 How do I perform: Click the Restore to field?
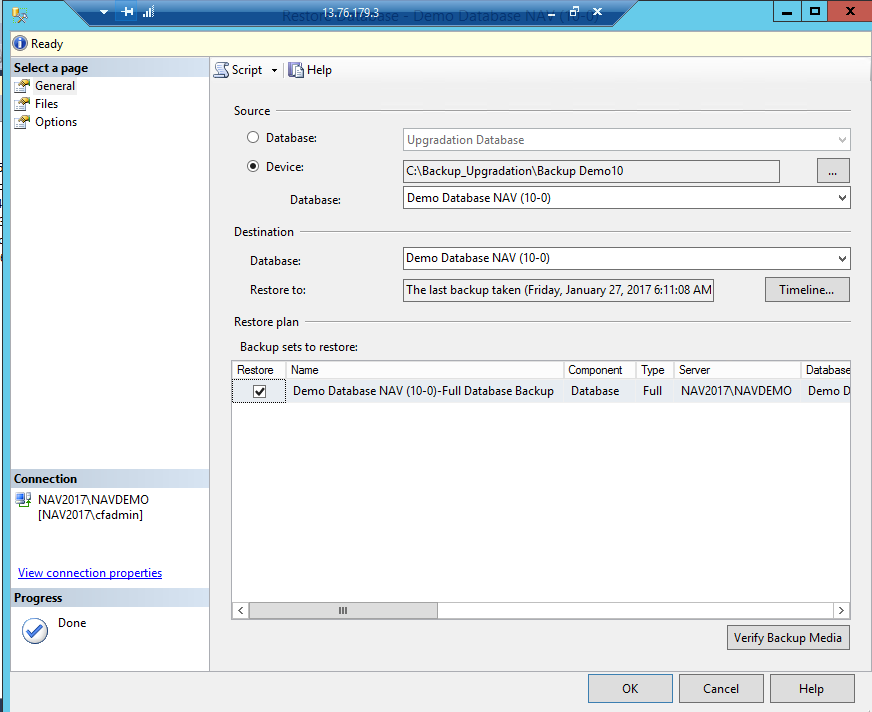[558, 290]
